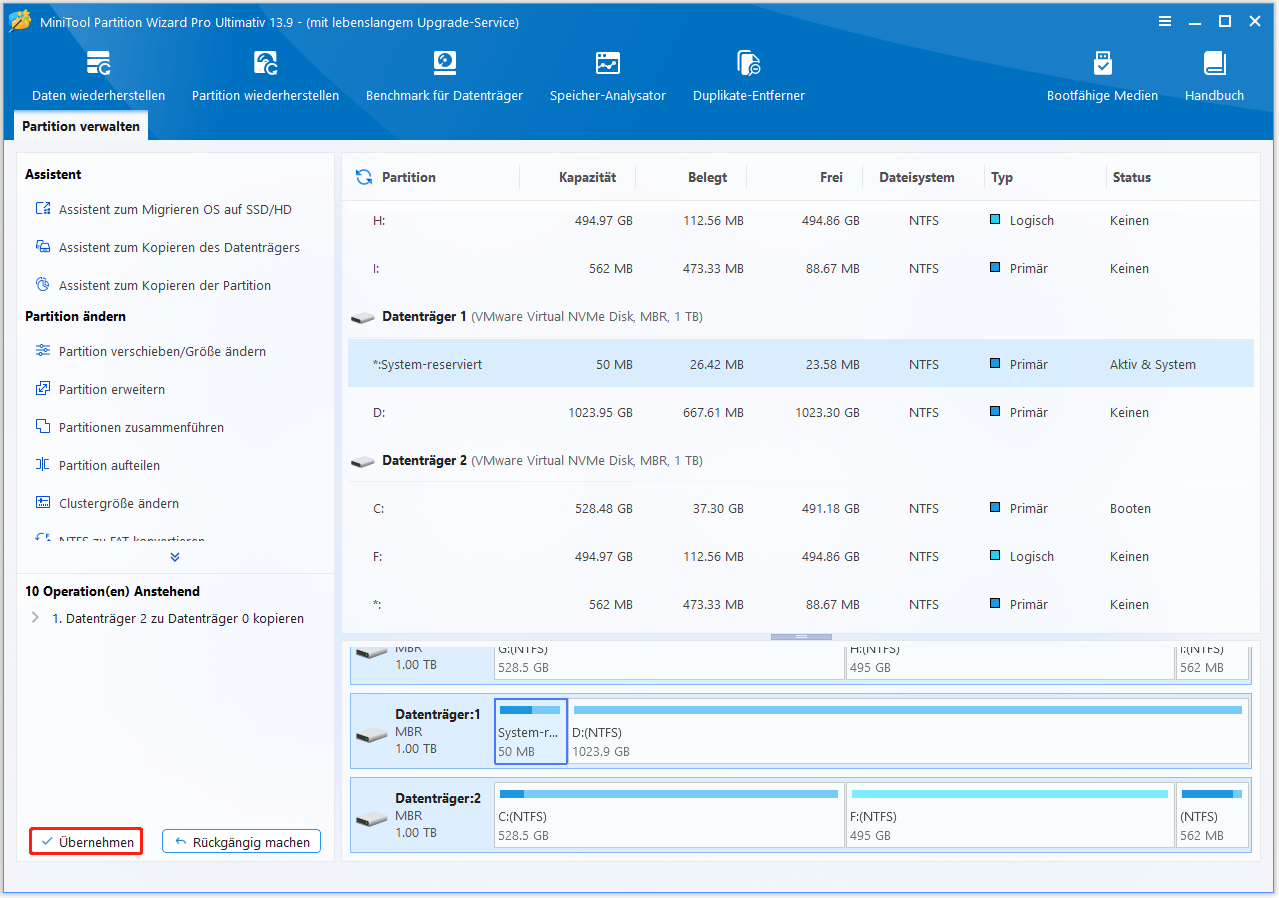Launch Benchmark für Datenträger
This screenshot has width=1279, height=898.
point(444,76)
